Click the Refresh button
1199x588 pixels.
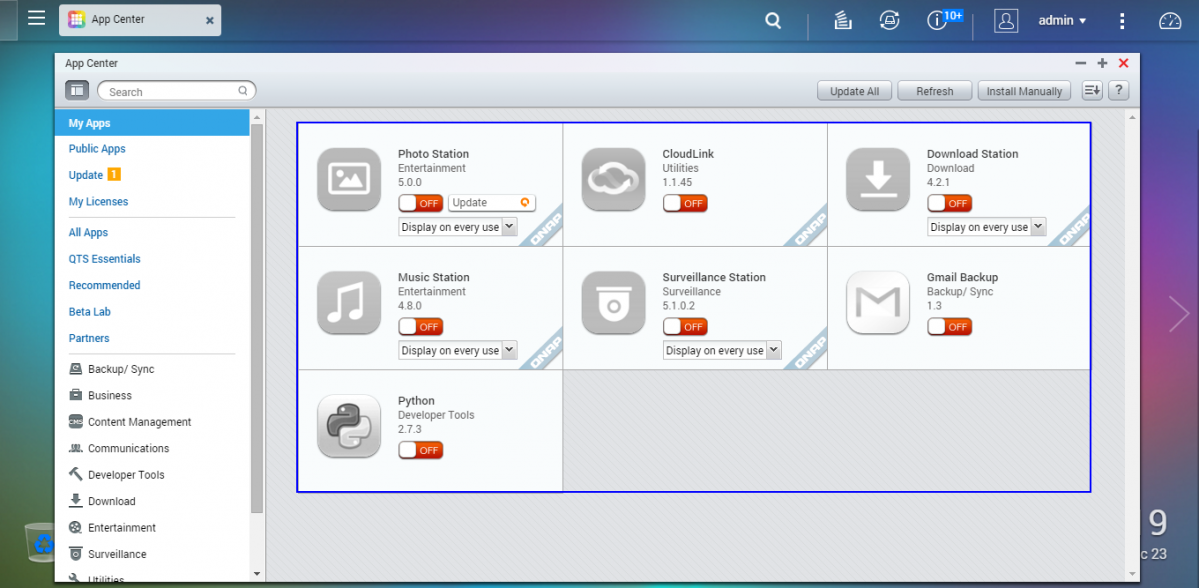(x=934, y=91)
